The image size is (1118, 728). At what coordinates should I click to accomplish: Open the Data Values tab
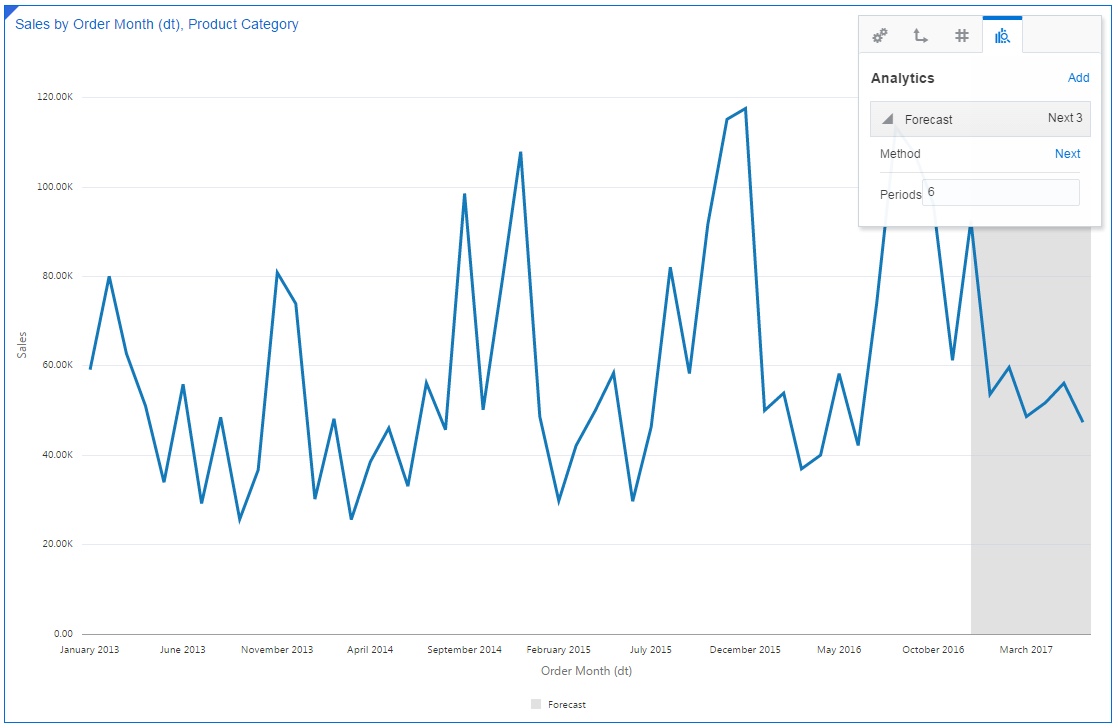pyautogui.click(x=962, y=37)
